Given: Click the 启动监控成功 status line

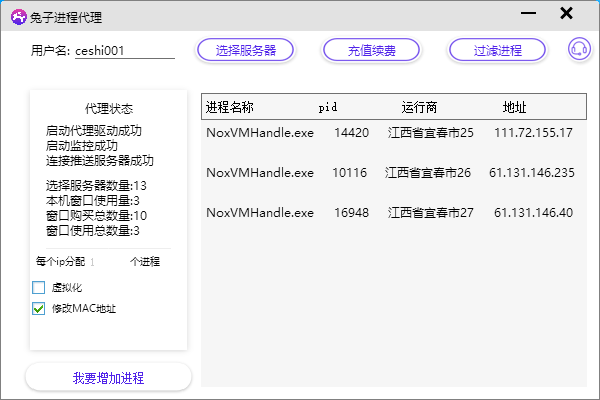Looking at the screenshot, I should coord(82,146).
